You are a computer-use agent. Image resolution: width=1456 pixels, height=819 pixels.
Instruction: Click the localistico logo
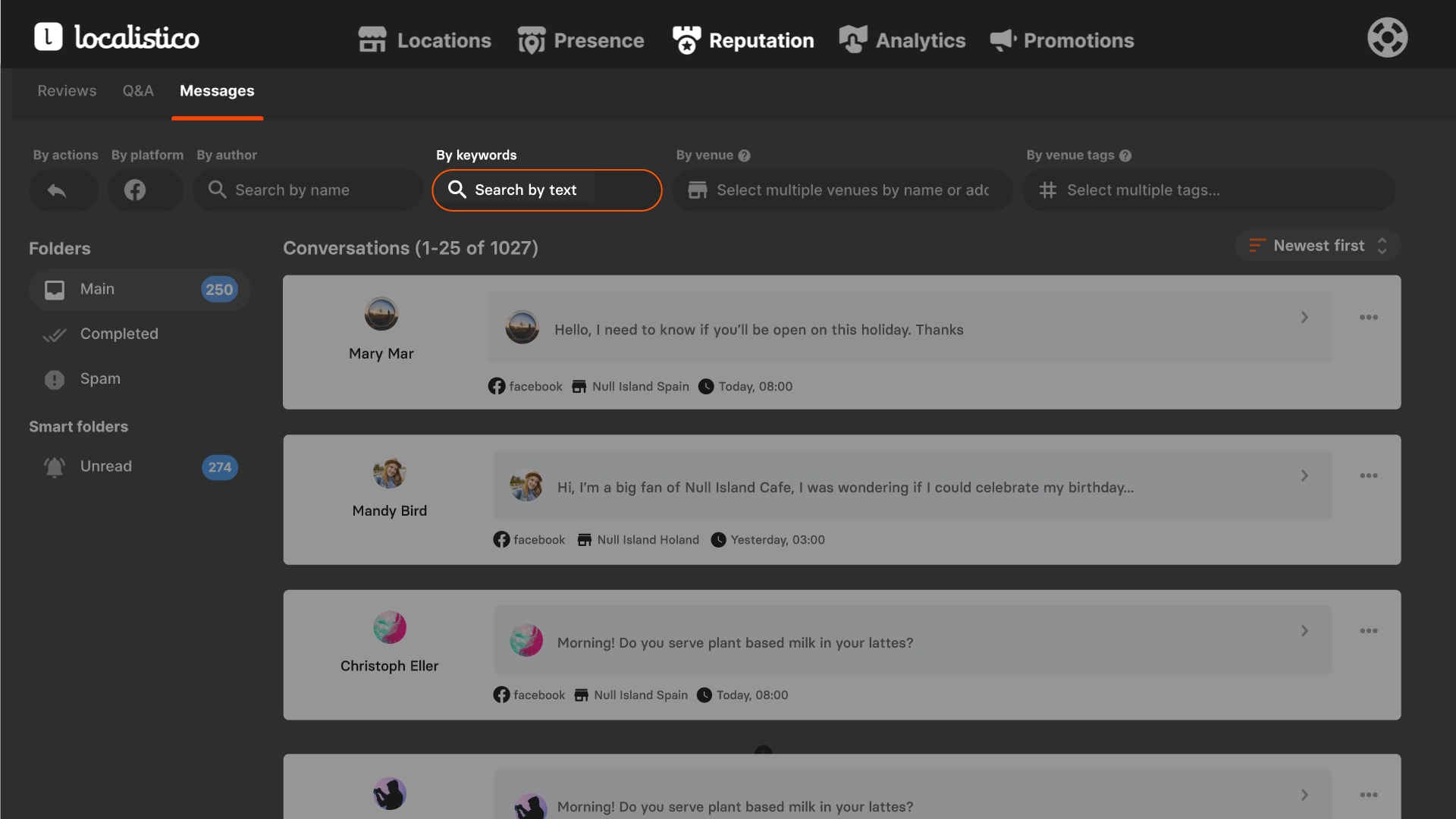(117, 37)
